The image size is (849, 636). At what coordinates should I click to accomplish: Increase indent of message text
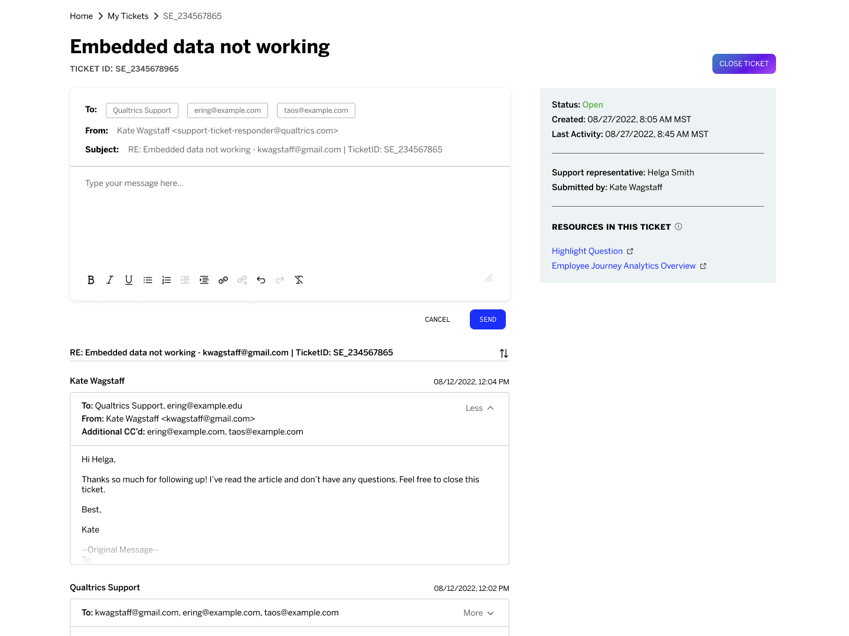click(204, 280)
